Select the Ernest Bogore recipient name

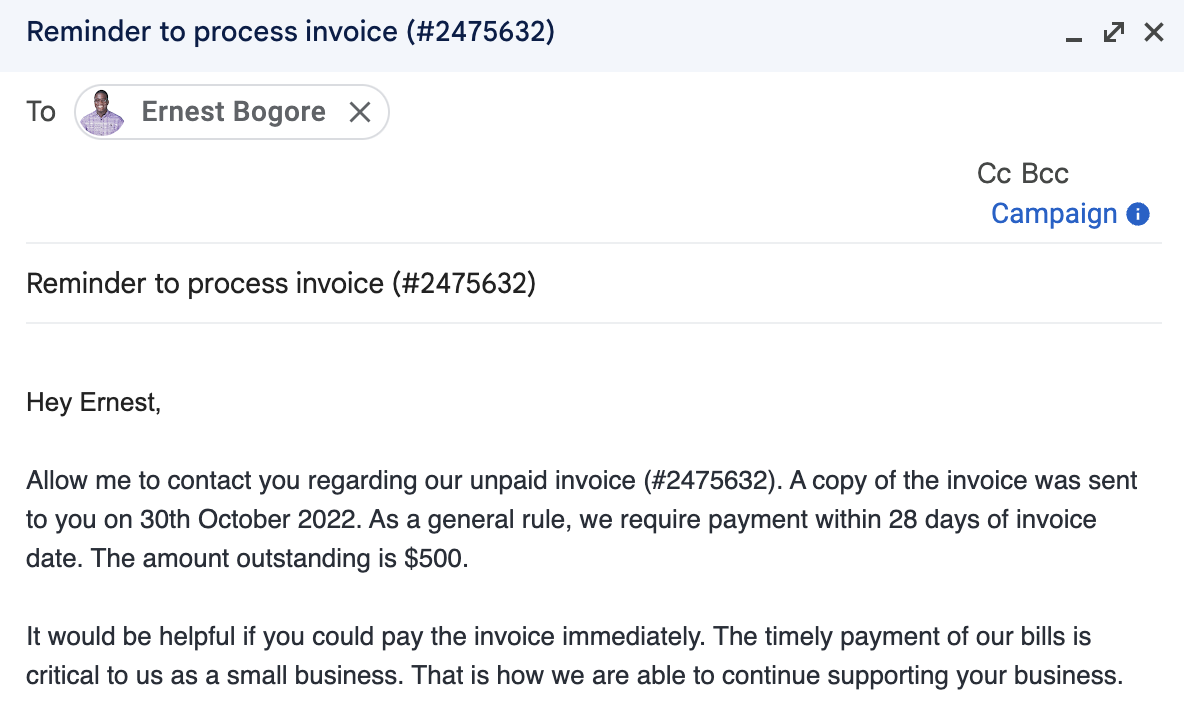[233, 112]
